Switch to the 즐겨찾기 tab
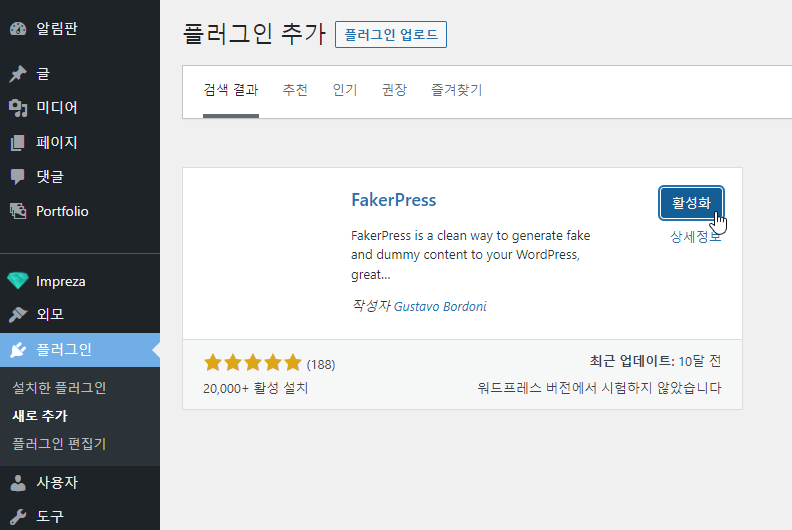The image size is (792, 530). coord(457,90)
